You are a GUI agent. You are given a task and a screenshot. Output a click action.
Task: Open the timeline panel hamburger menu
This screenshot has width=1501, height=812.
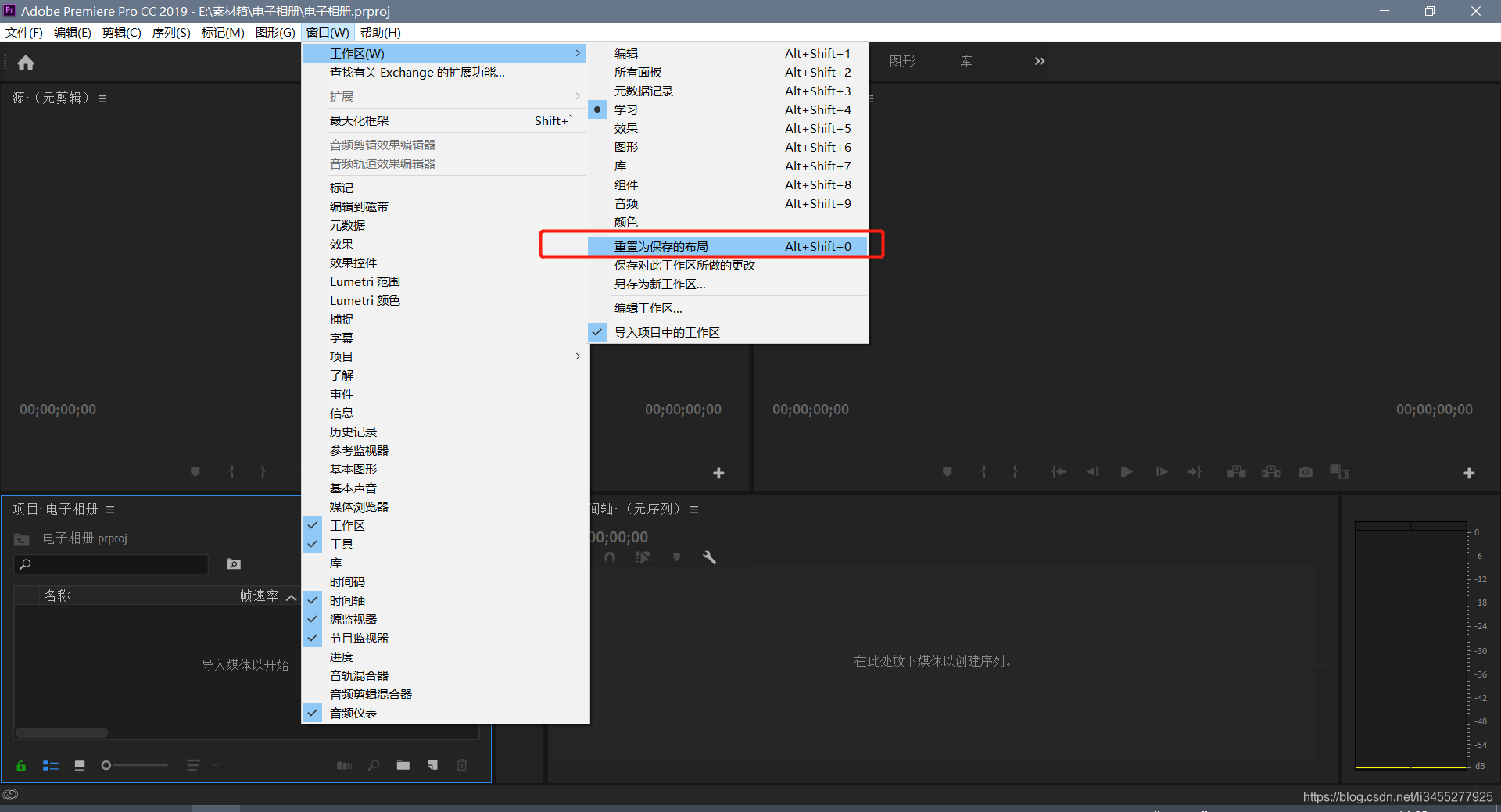click(x=694, y=510)
